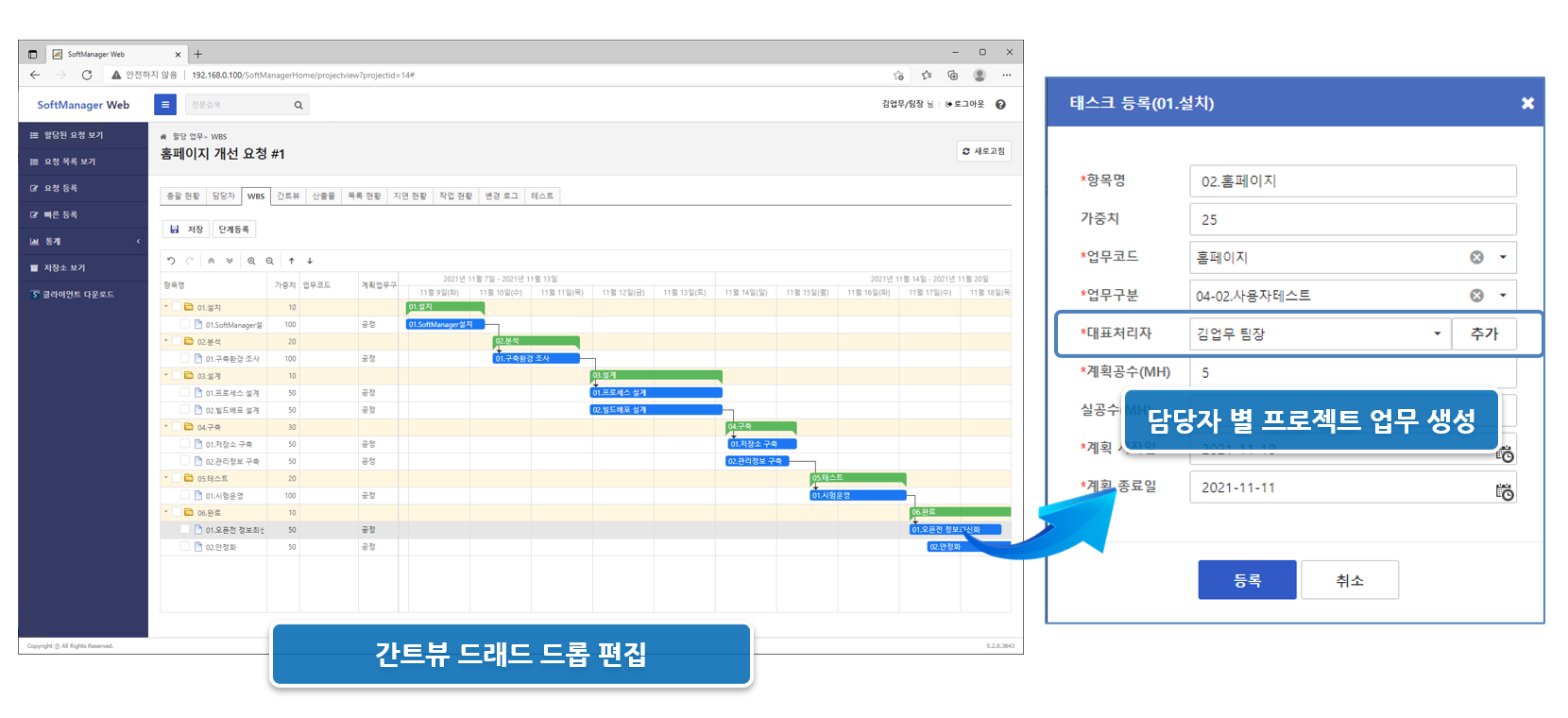Open the 담당자 tab
Viewport: 1568px width, 718px height.
tap(224, 196)
